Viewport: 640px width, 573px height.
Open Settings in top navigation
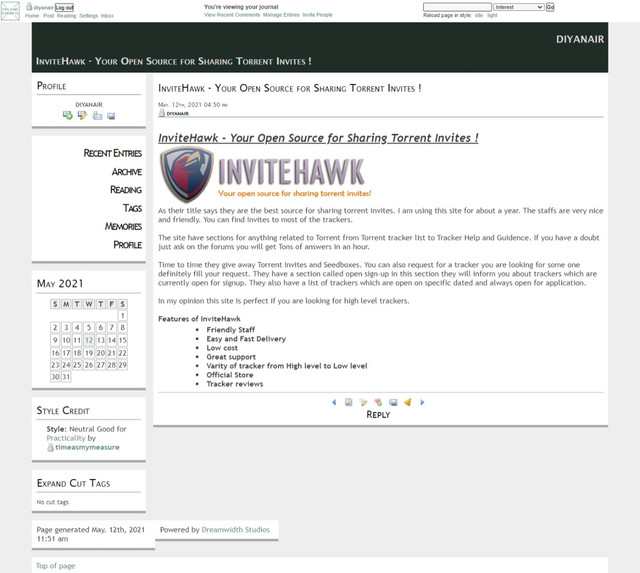[89, 16]
